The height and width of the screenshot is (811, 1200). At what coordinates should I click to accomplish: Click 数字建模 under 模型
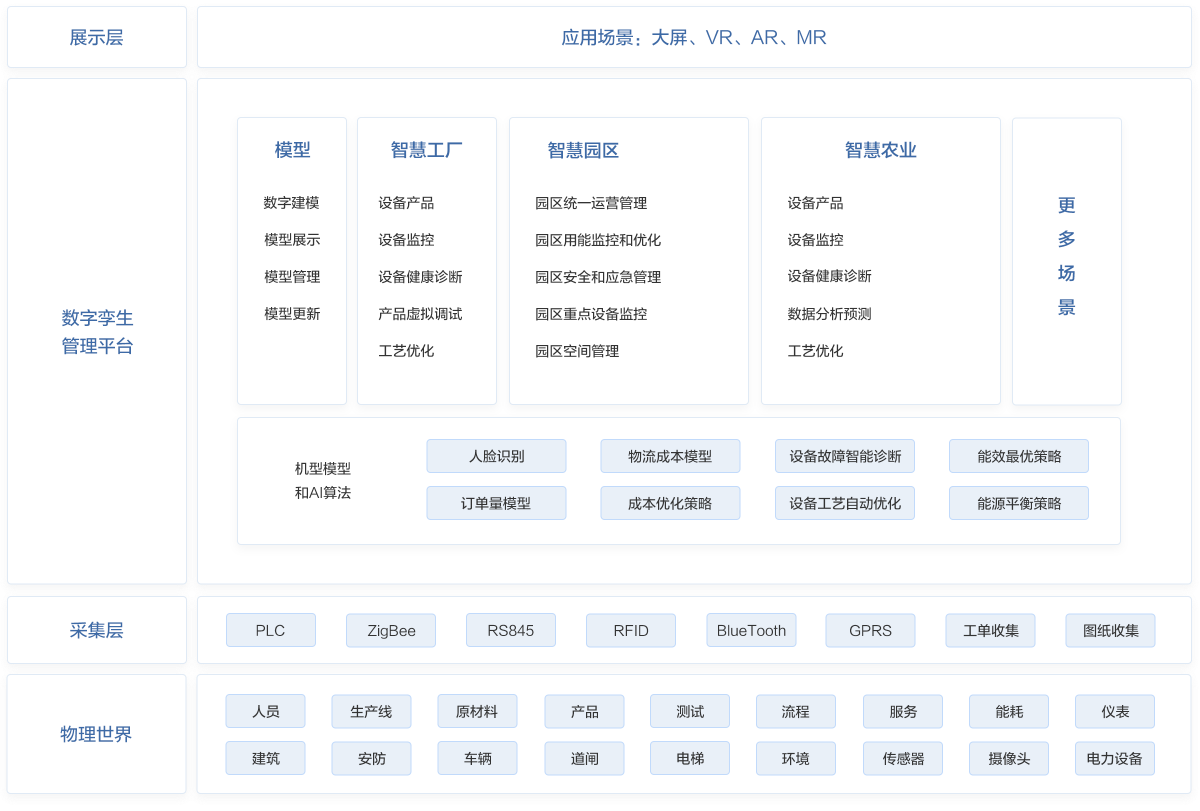[x=291, y=203]
